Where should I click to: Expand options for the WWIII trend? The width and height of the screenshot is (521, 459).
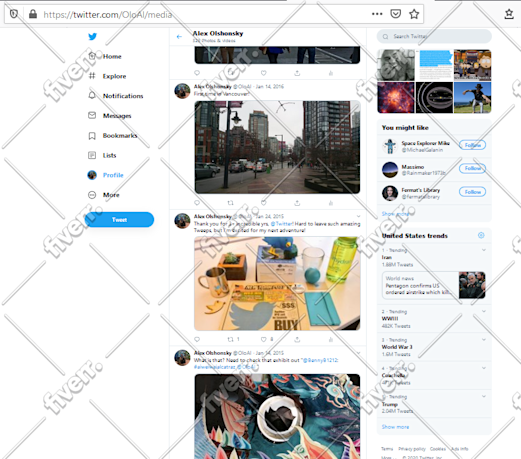(x=484, y=311)
